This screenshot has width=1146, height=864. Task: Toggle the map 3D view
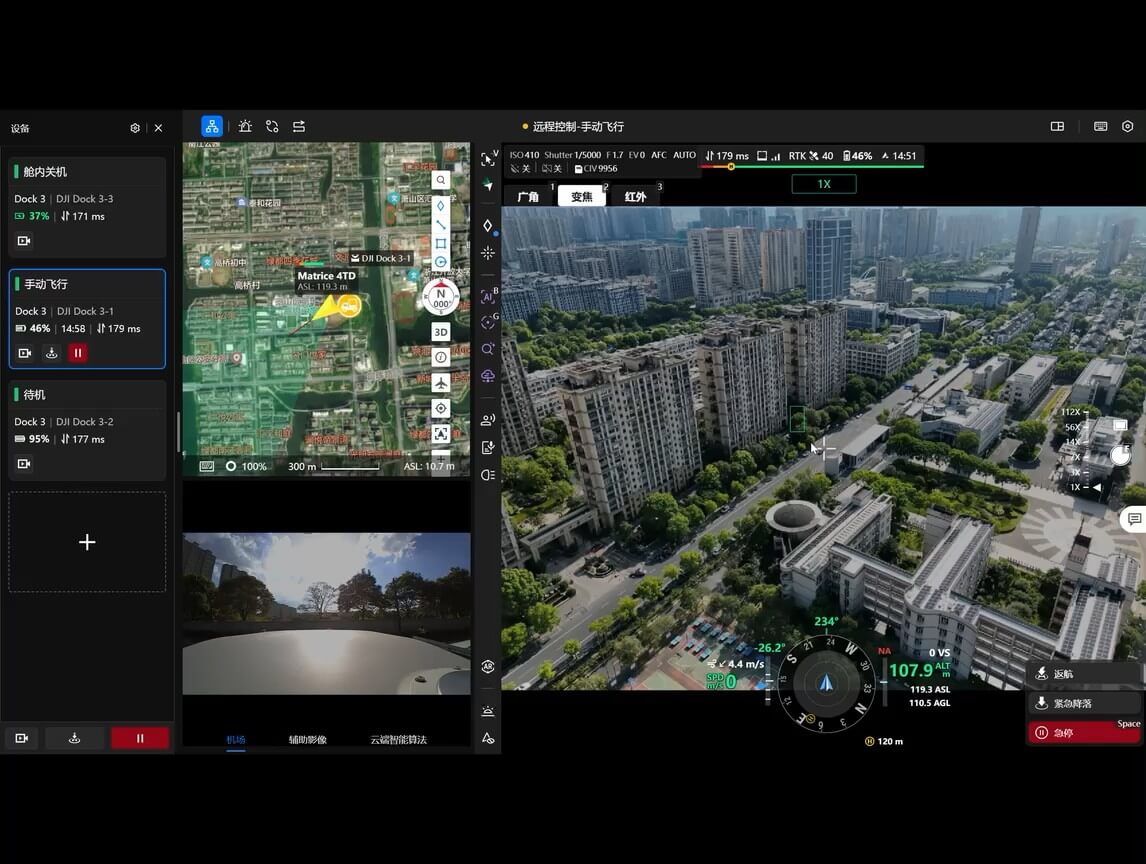[x=441, y=332]
